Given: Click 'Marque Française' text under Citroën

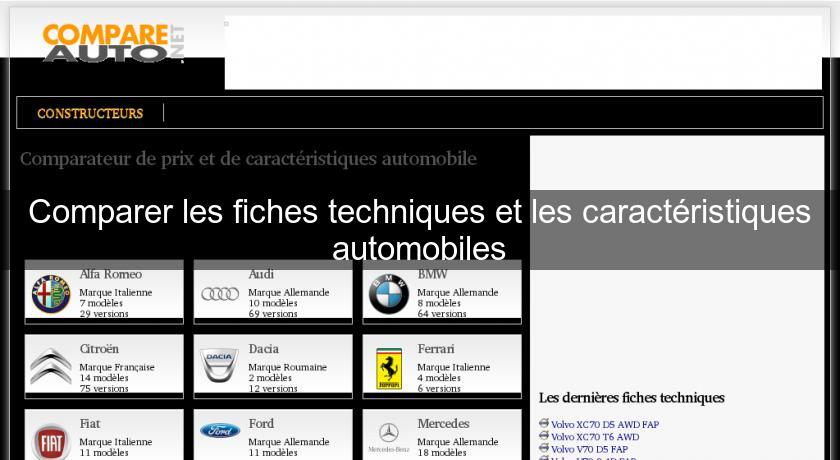Looking at the screenshot, I should 117,367.
